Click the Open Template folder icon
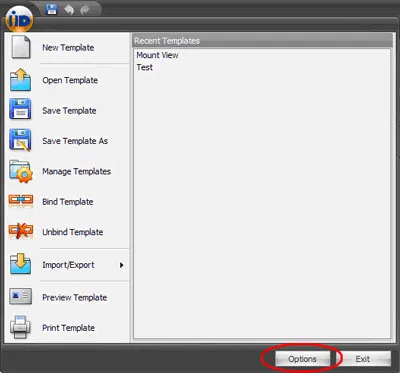Viewport: 400px width, 373px height. 20,80
